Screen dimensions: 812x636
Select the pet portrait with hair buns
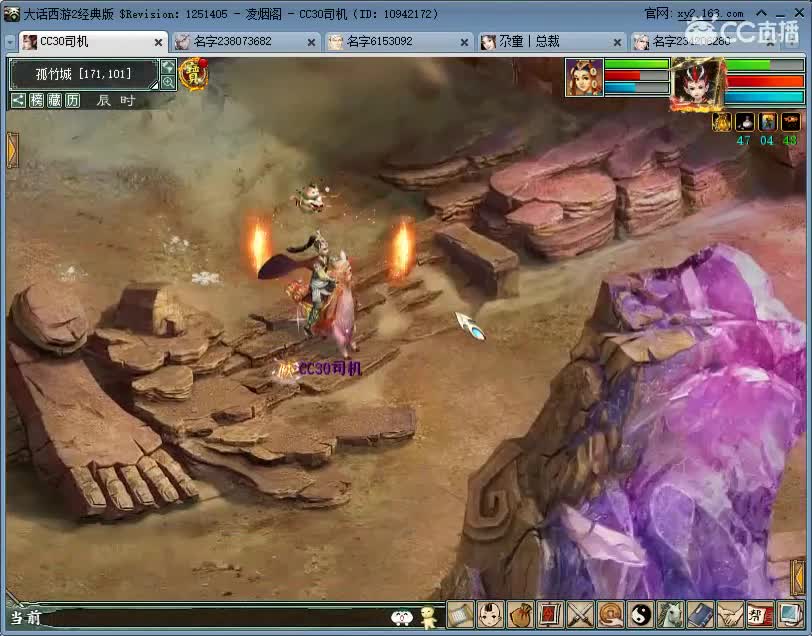click(584, 78)
